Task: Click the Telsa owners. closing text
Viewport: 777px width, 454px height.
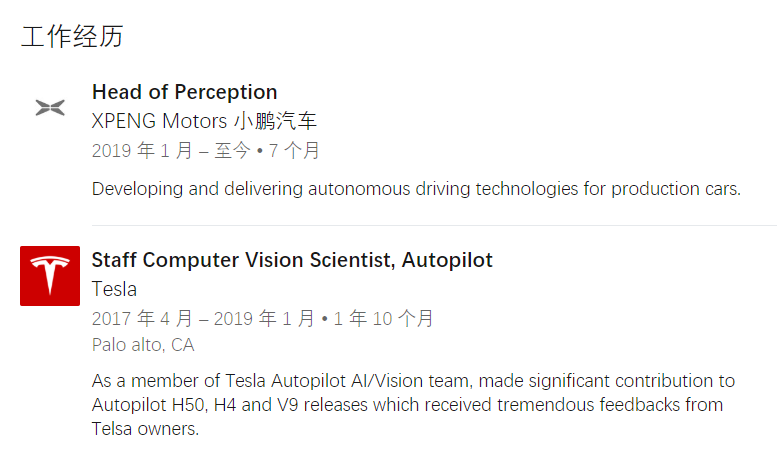Action: [x=146, y=429]
